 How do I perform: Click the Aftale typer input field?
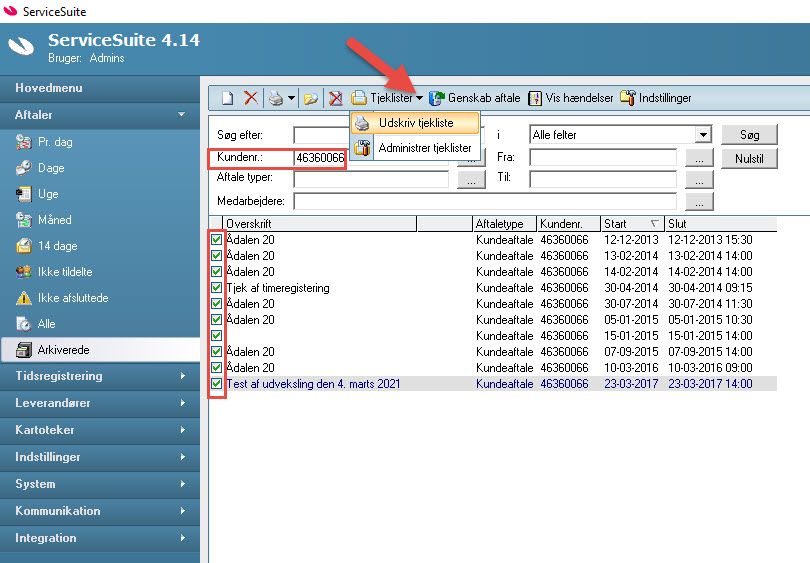371,180
